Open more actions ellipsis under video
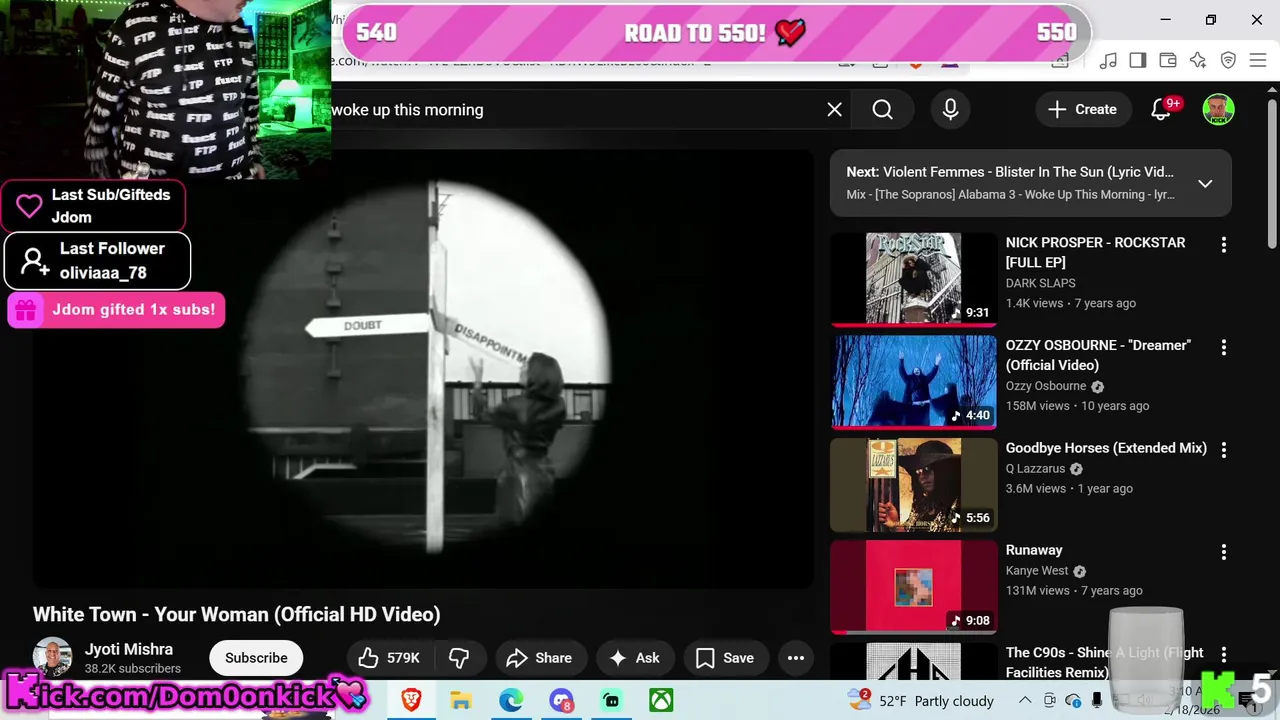Viewport: 1280px width, 720px height. click(x=796, y=658)
